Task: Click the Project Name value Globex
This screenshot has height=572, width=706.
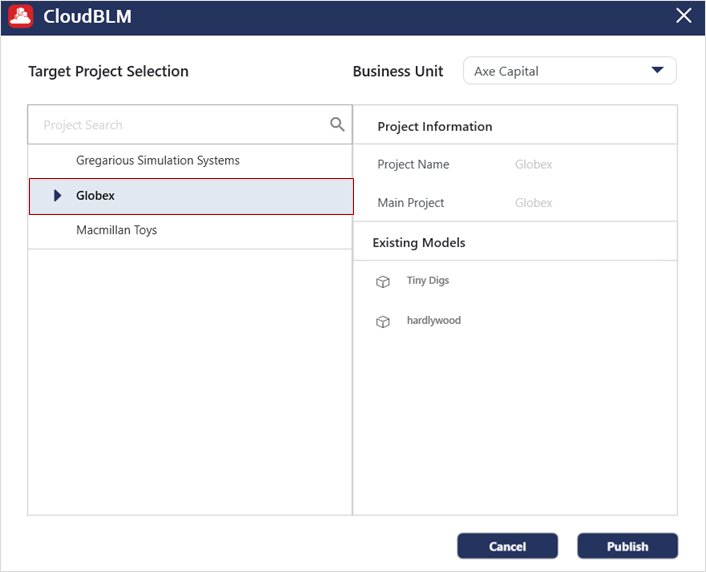Action: (x=534, y=164)
